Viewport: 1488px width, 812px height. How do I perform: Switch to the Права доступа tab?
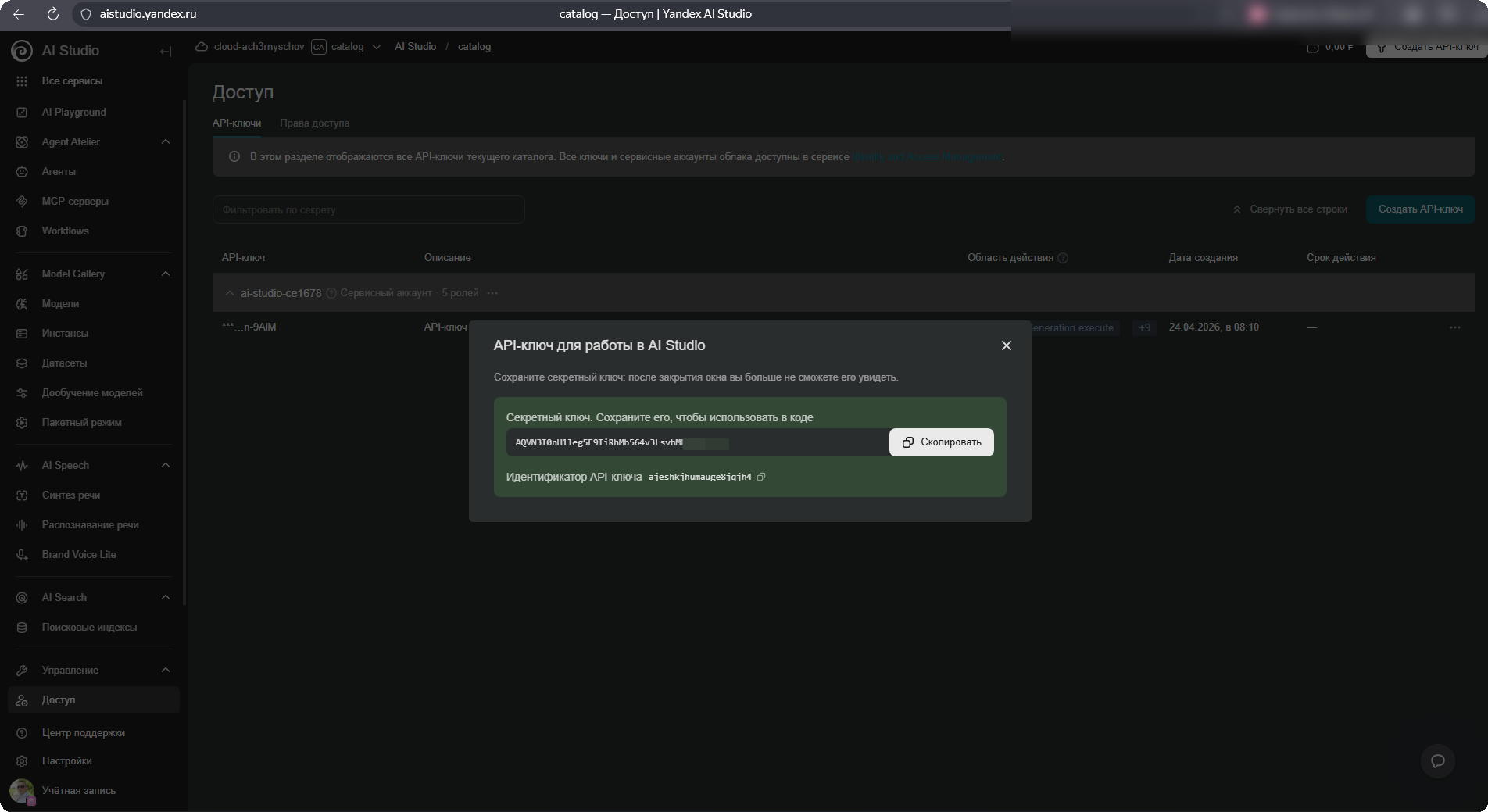[315, 123]
